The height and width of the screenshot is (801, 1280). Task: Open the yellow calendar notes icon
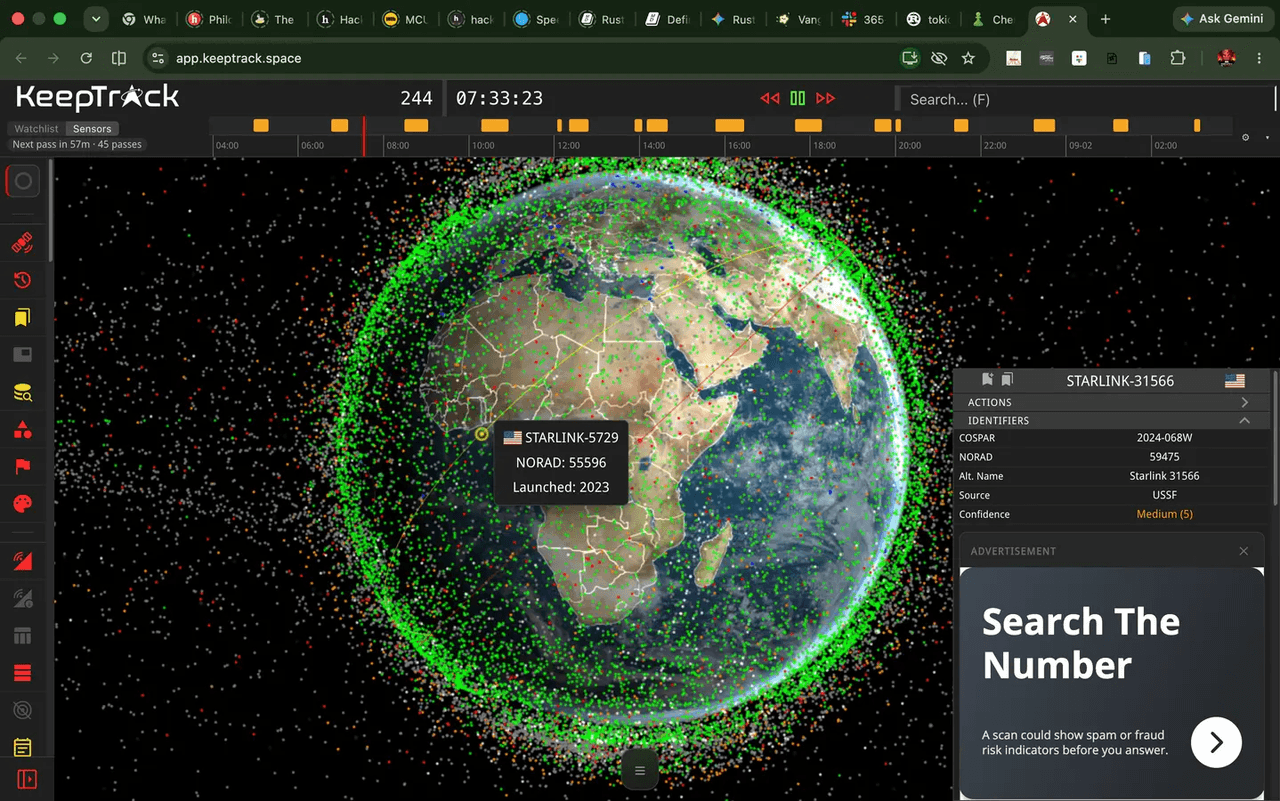tap(22, 747)
